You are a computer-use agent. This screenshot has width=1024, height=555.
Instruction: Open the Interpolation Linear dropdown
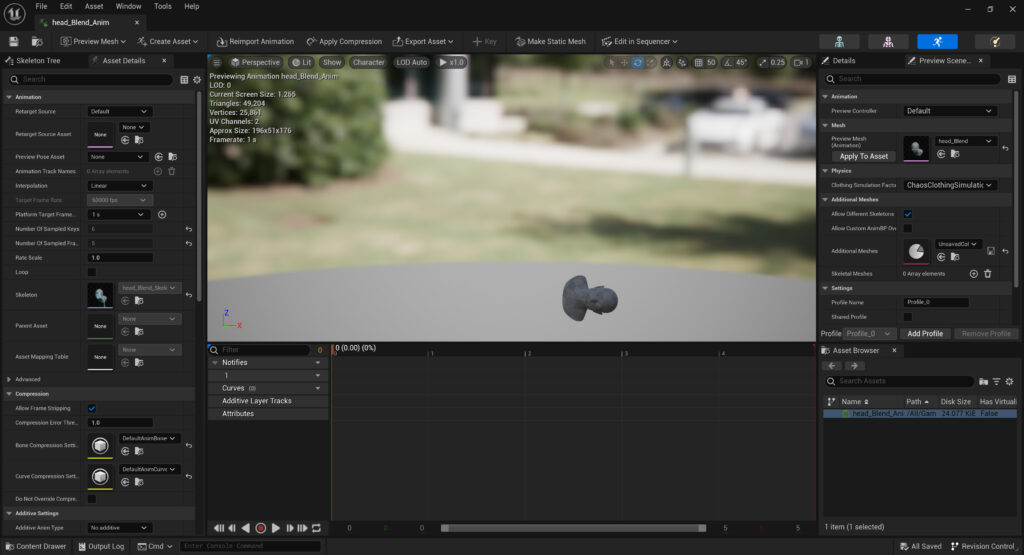pos(119,185)
